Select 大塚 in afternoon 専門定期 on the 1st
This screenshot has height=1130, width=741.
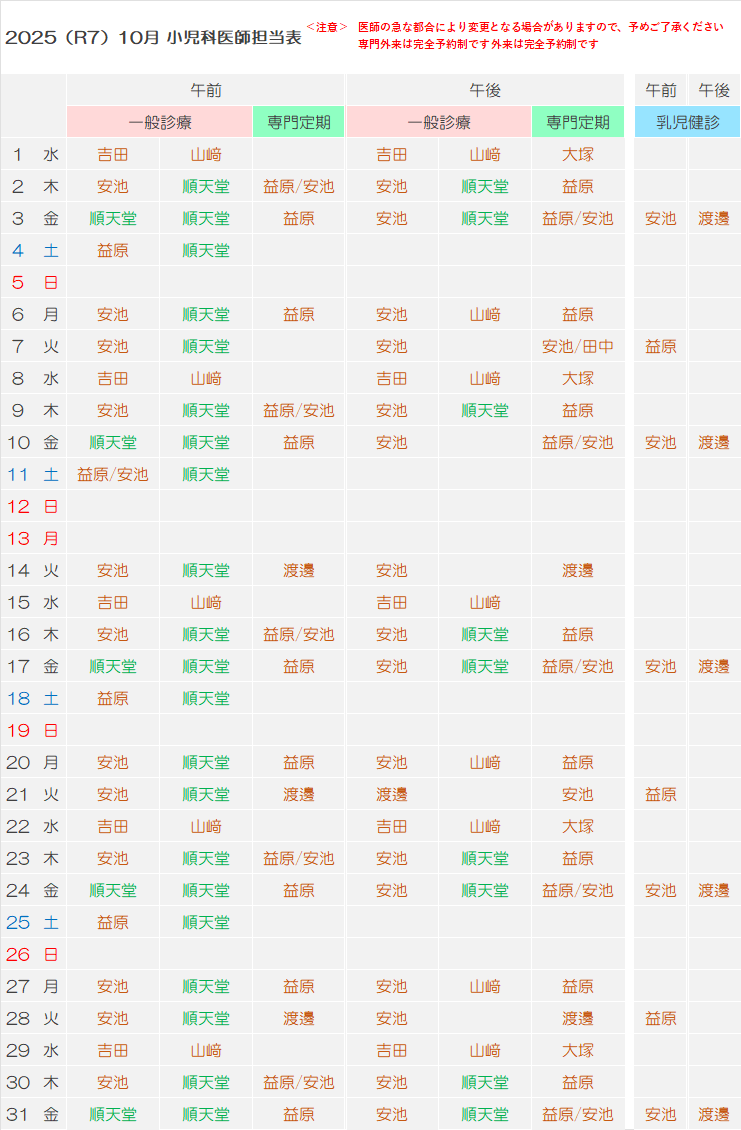pos(577,155)
